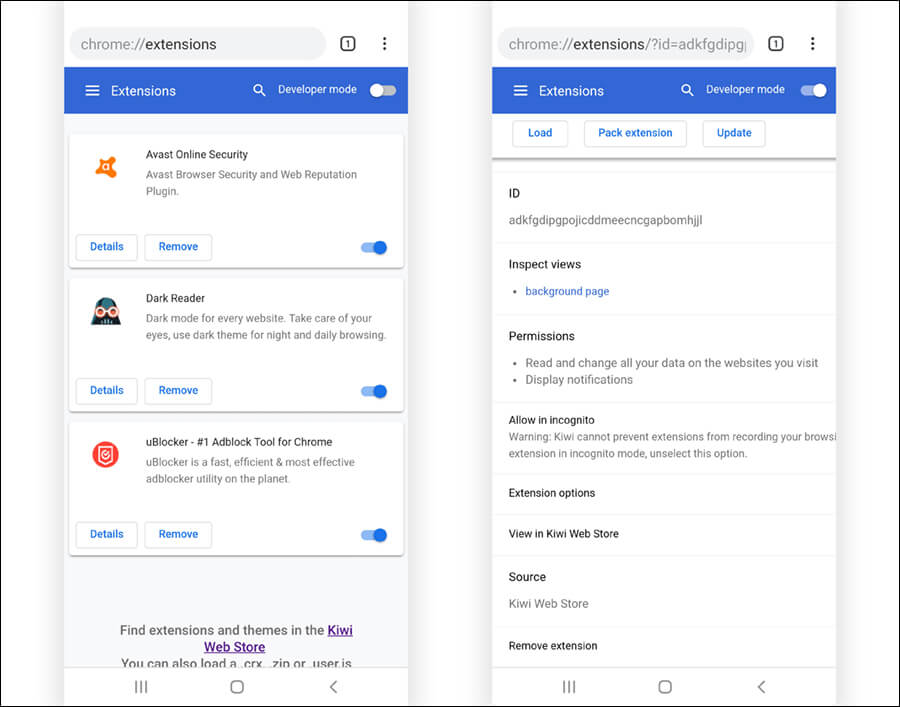Image resolution: width=900 pixels, height=707 pixels.
Task: Disable Developer mode in right window
Action: click(814, 90)
